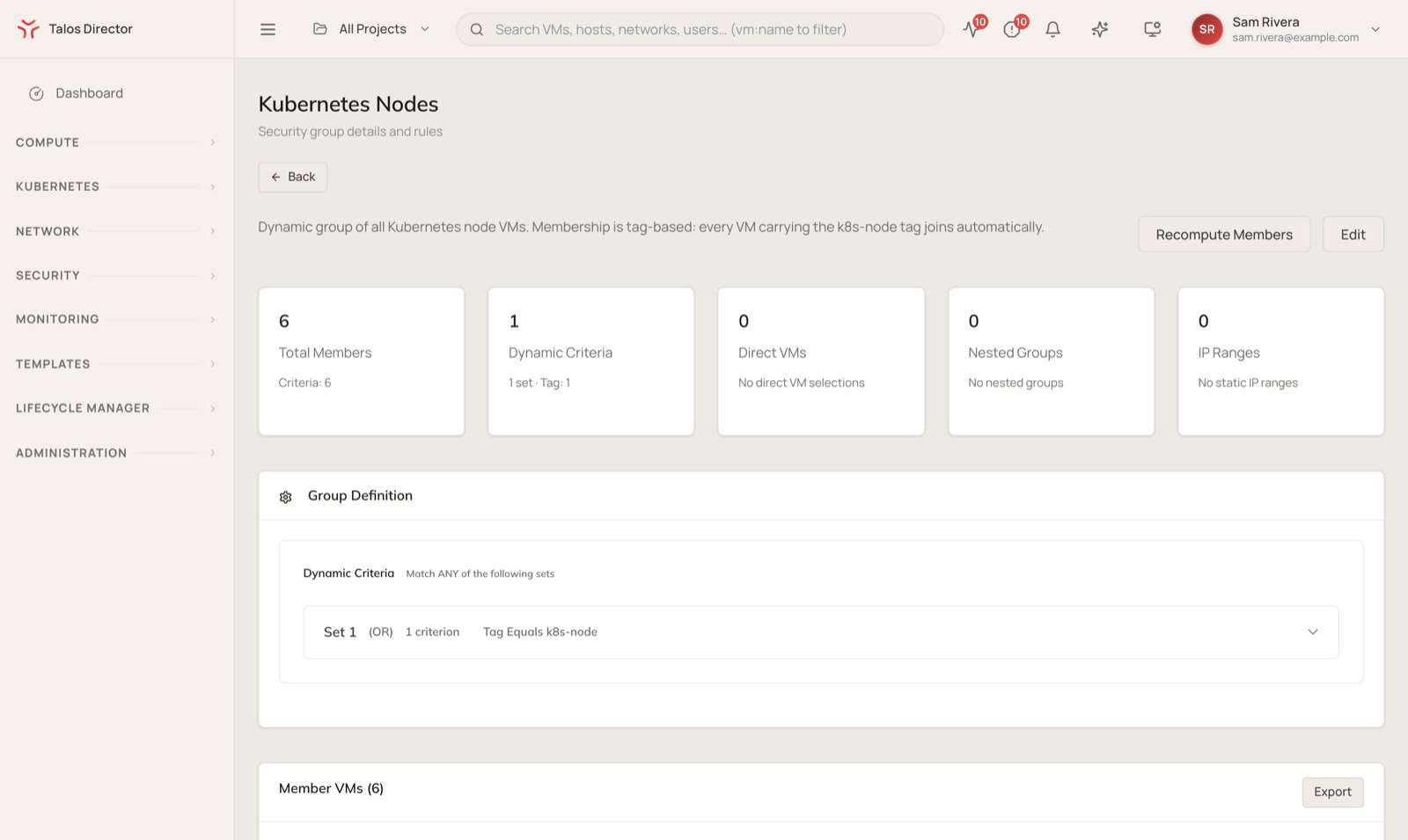Open the AI sparkle assistant icon
The height and width of the screenshot is (840, 1408).
point(1100,29)
